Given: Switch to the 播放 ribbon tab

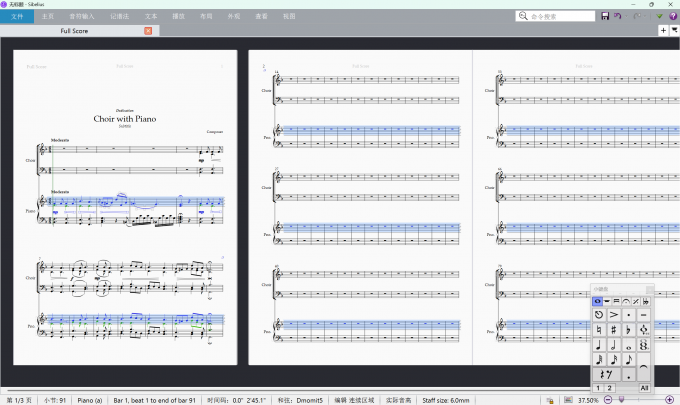Looking at the screenshot, I should click(x=178, y=16).
